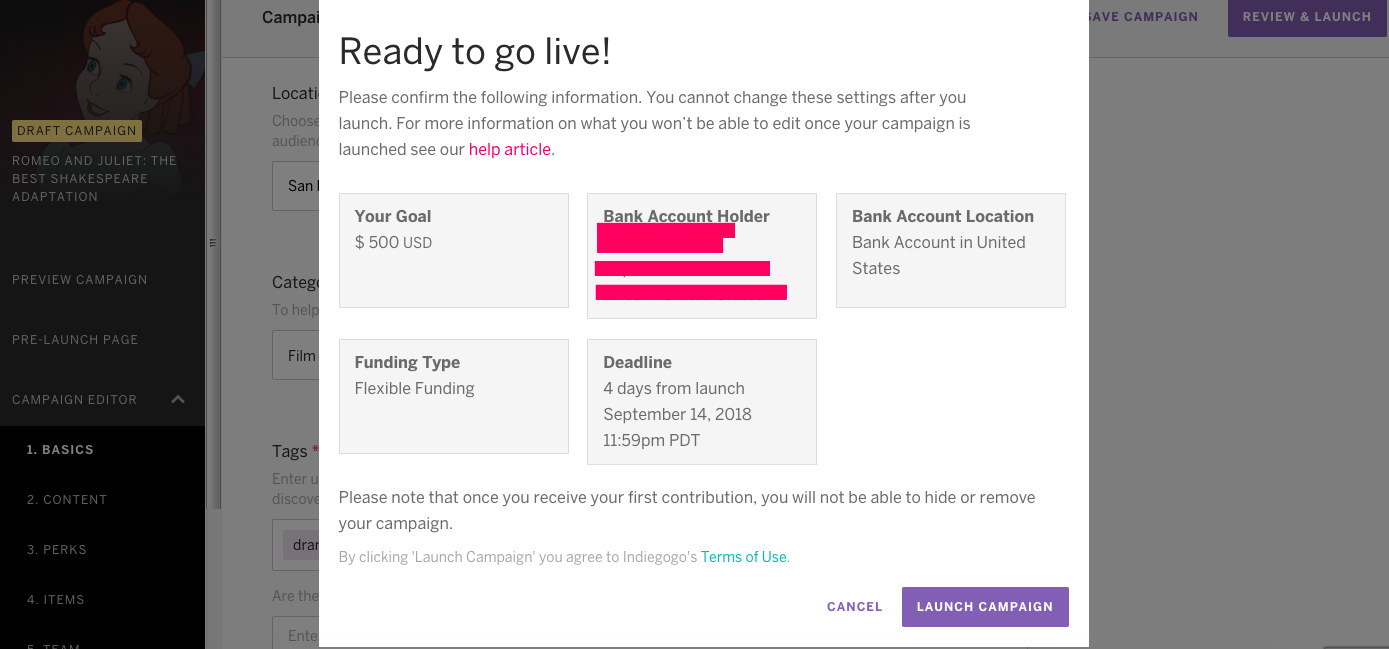The width and height of the screenshot is (1389, 649).
Task: Click the Your Goal info card
Action: [454, 250]
